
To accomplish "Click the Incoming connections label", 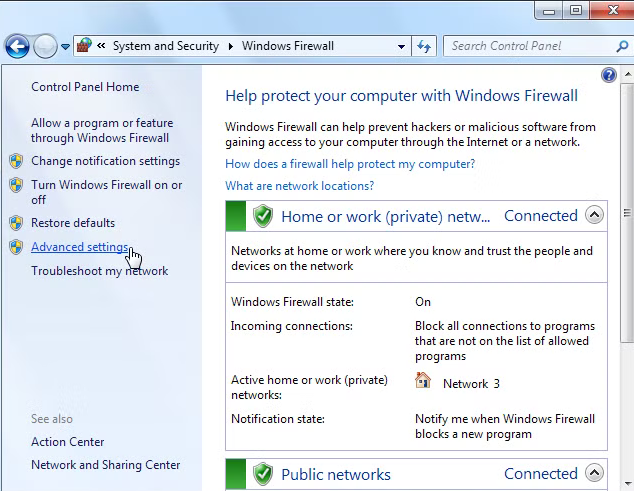I will pyautogui.click(x=292, y=326).
